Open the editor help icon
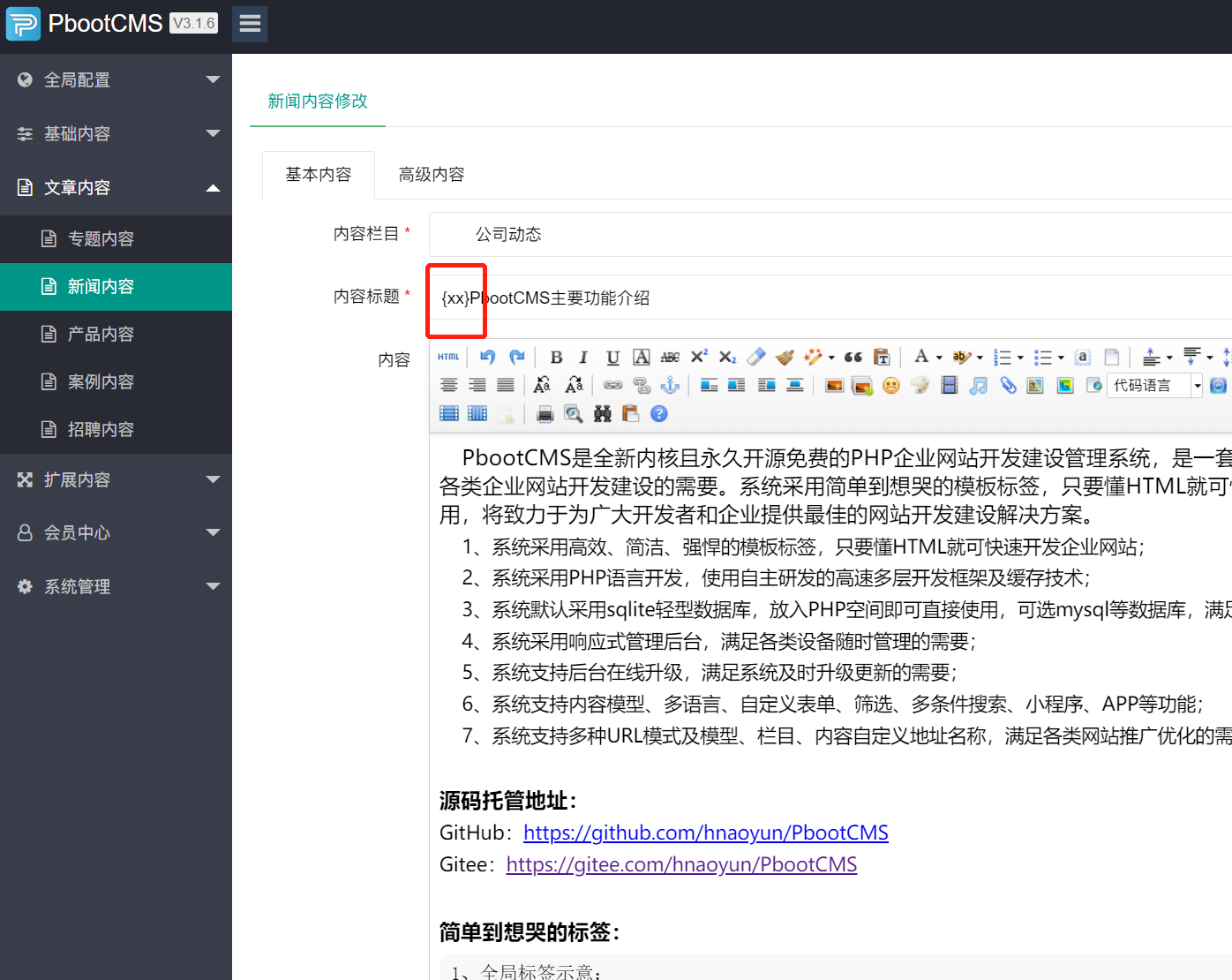This screenshot has width=1232, height=980. (x=659, y=414)
